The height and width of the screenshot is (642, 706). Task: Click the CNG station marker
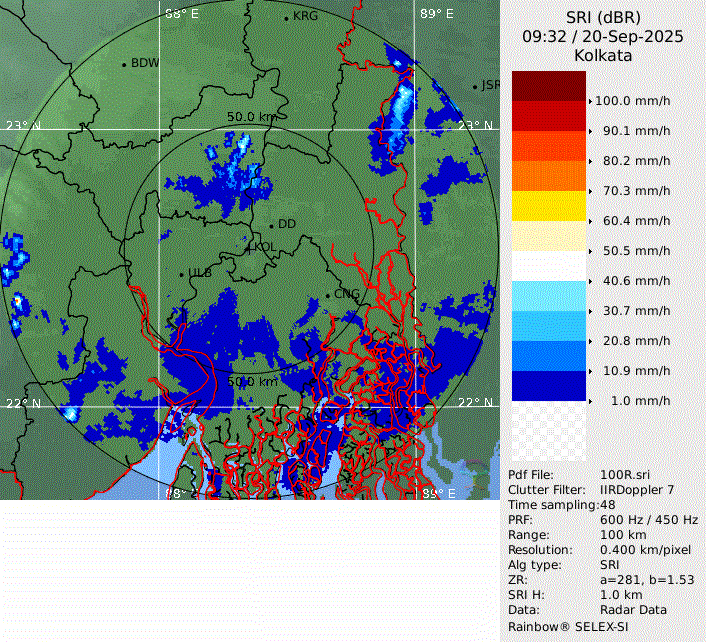coord(327,295)
